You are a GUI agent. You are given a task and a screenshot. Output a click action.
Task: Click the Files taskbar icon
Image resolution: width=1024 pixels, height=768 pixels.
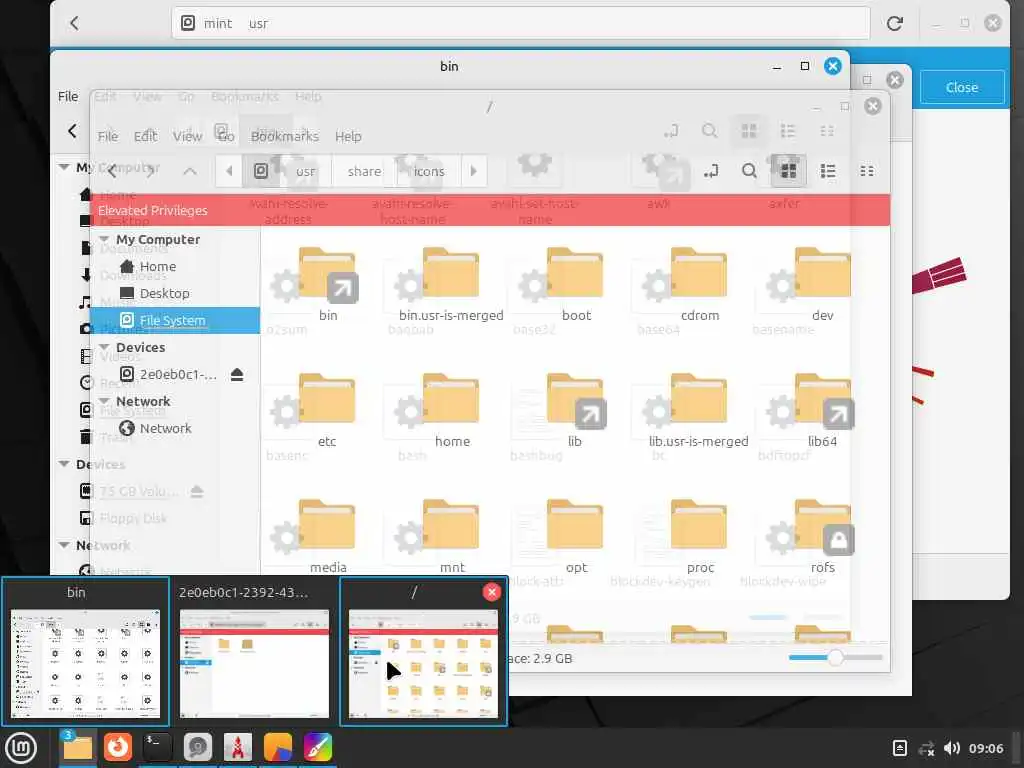(78, 747)
